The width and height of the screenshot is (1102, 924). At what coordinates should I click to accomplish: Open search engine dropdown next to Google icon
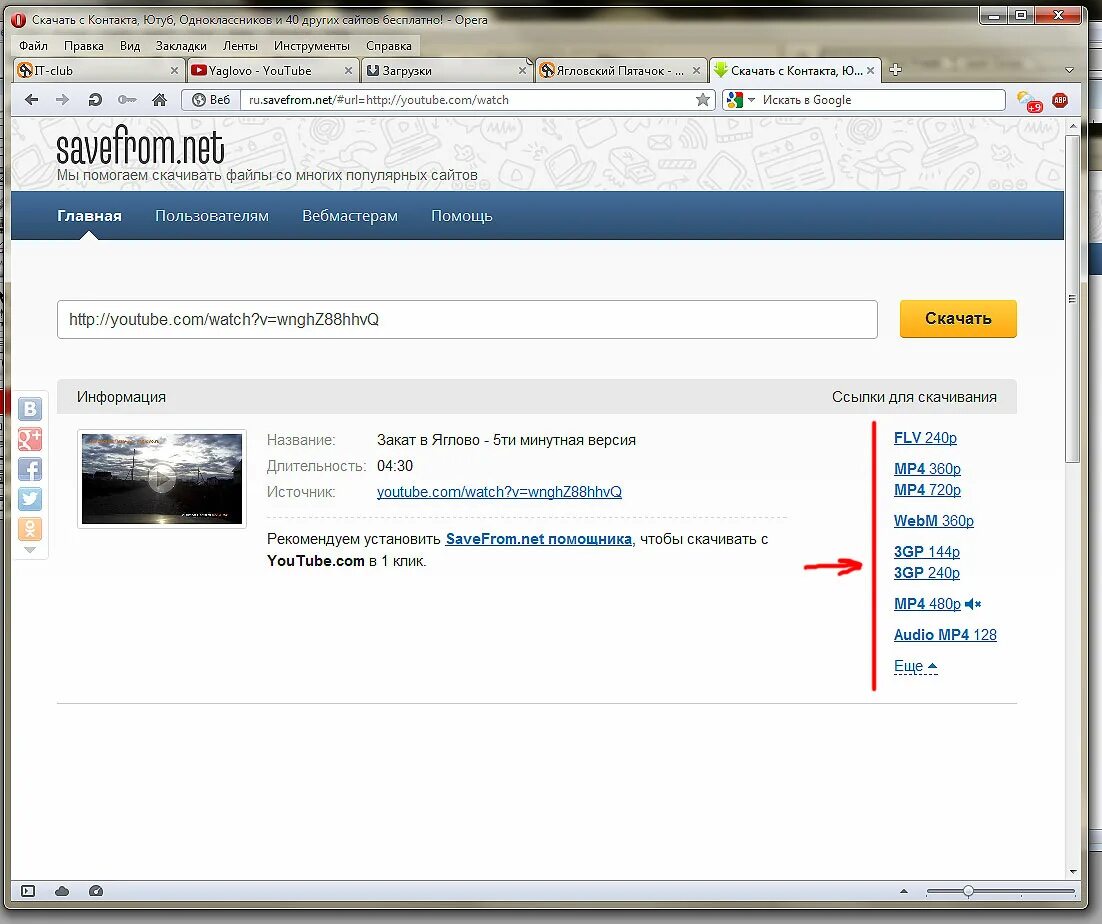pyautogui.click(x=751, y=100)
